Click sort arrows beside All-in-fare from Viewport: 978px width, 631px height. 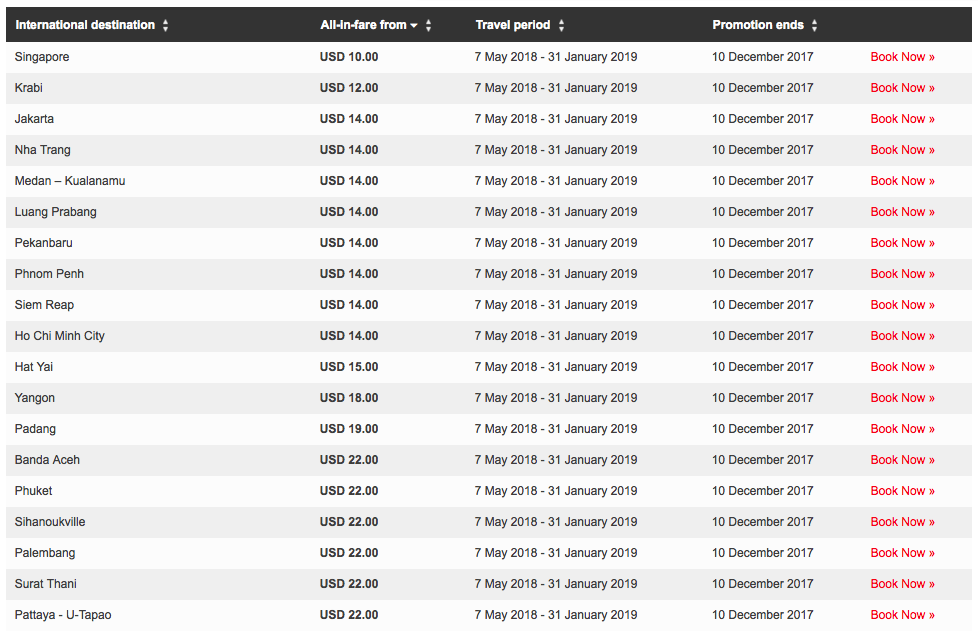pos(428,26)
